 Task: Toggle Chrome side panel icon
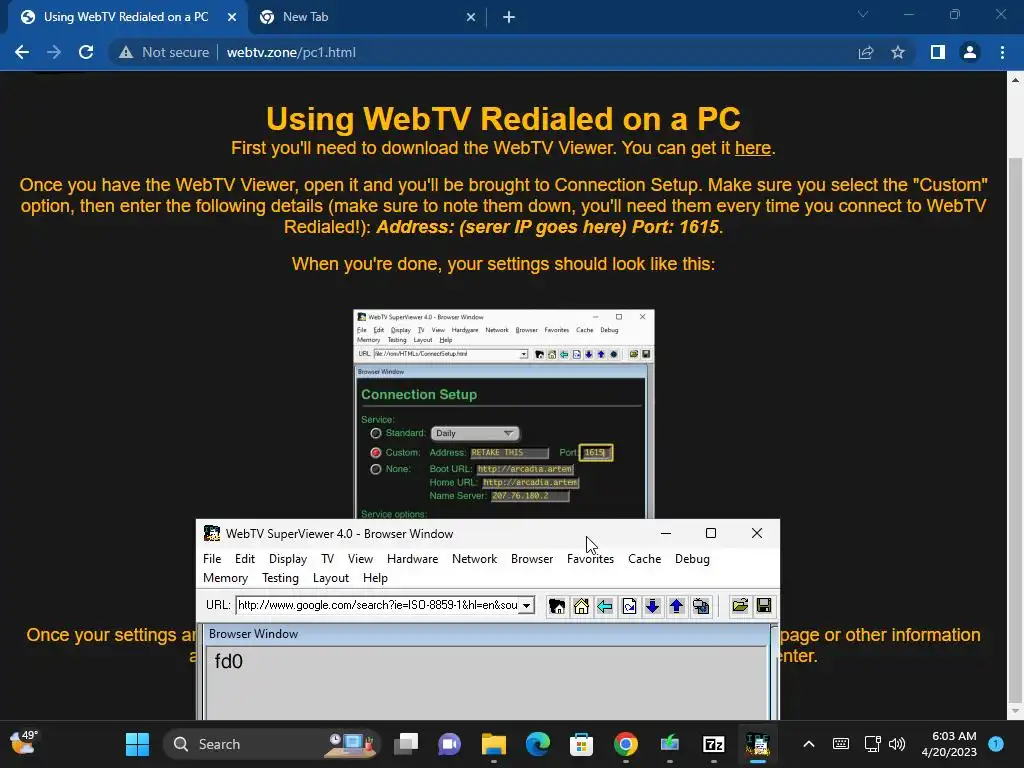pos(938,52)
